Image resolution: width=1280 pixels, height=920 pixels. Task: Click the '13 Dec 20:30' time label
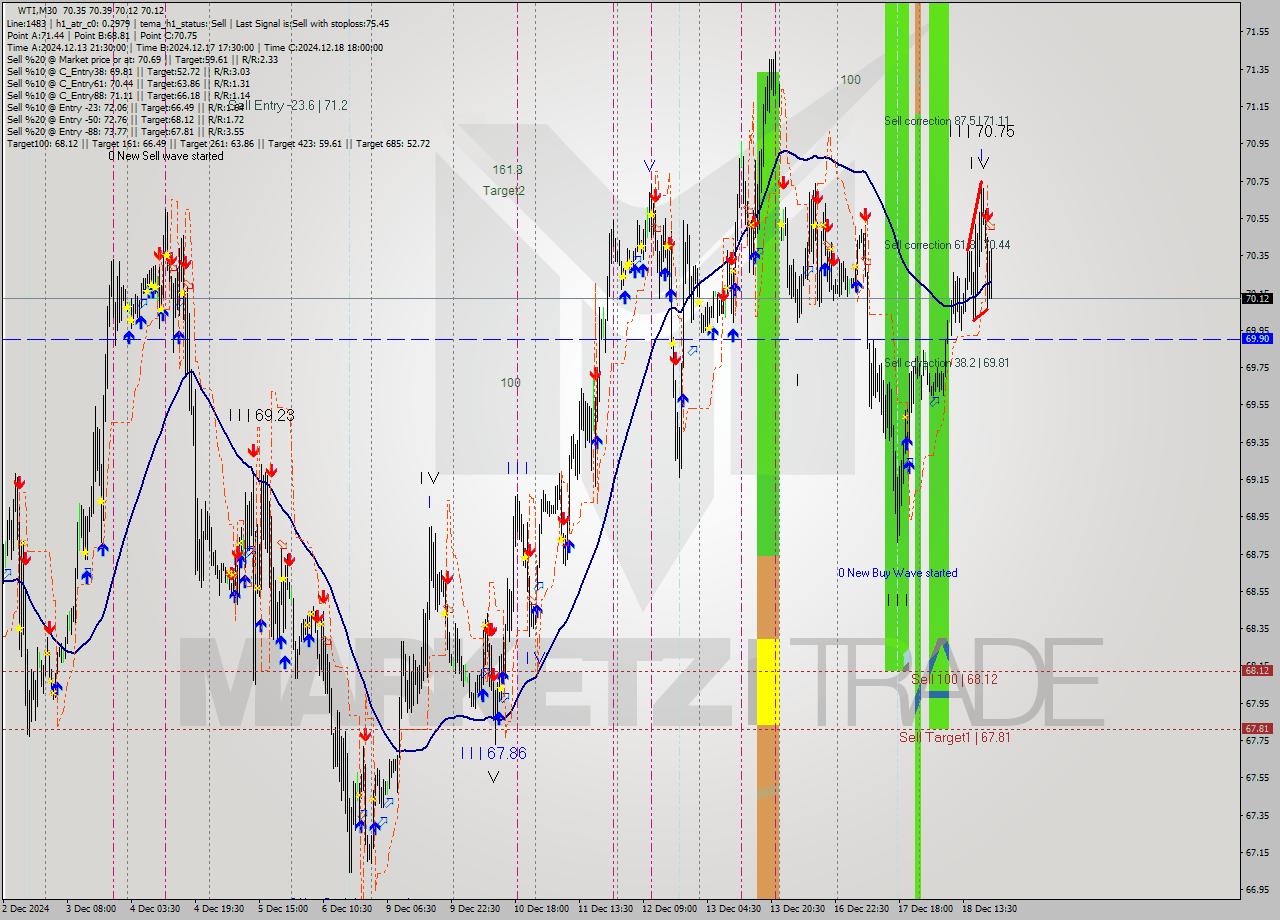[x=797, y=909]
